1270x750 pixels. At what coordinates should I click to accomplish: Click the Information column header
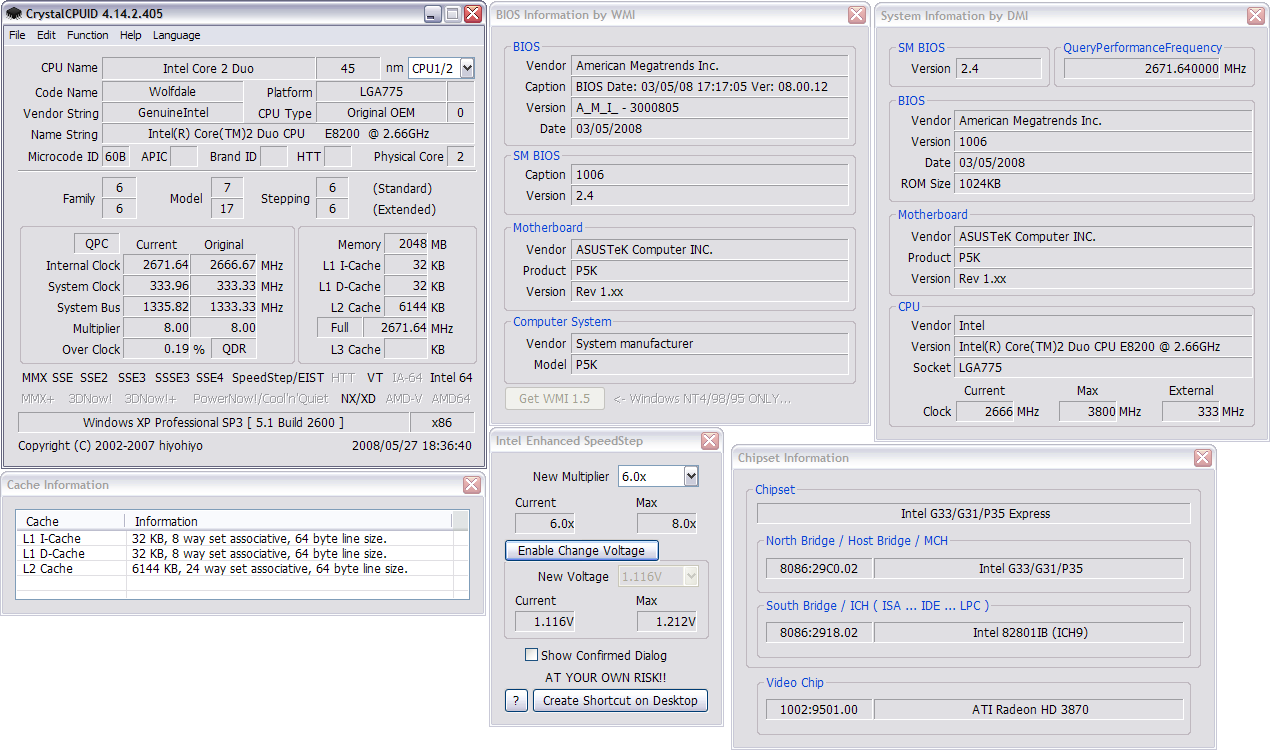288,521
